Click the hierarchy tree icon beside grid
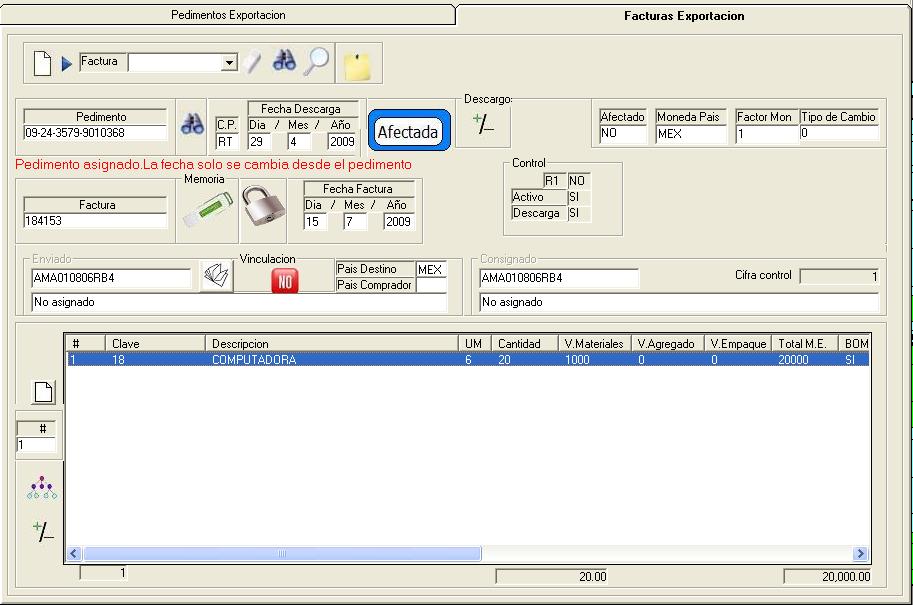913x605 pixels. point(42,488)
